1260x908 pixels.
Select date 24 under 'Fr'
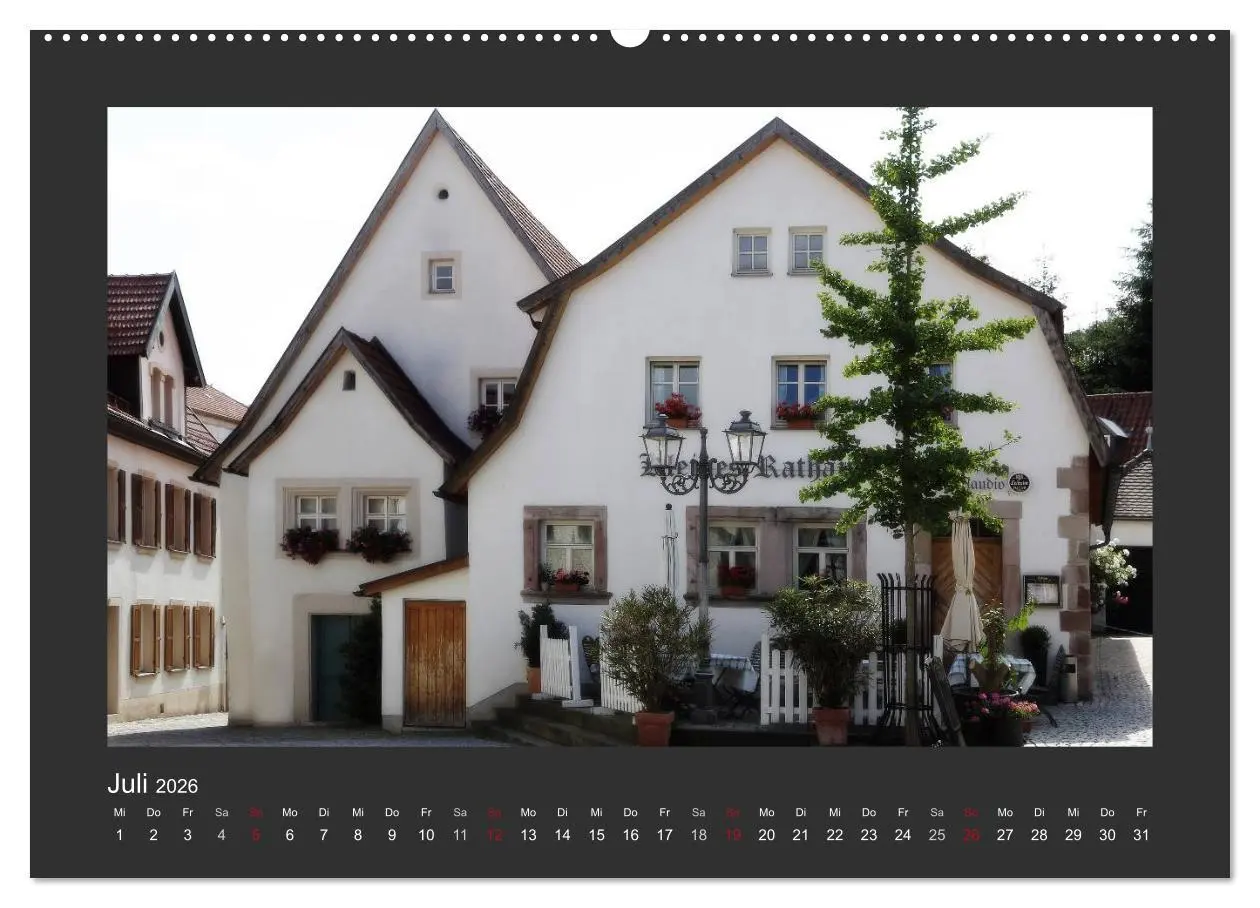coord(902,835)
